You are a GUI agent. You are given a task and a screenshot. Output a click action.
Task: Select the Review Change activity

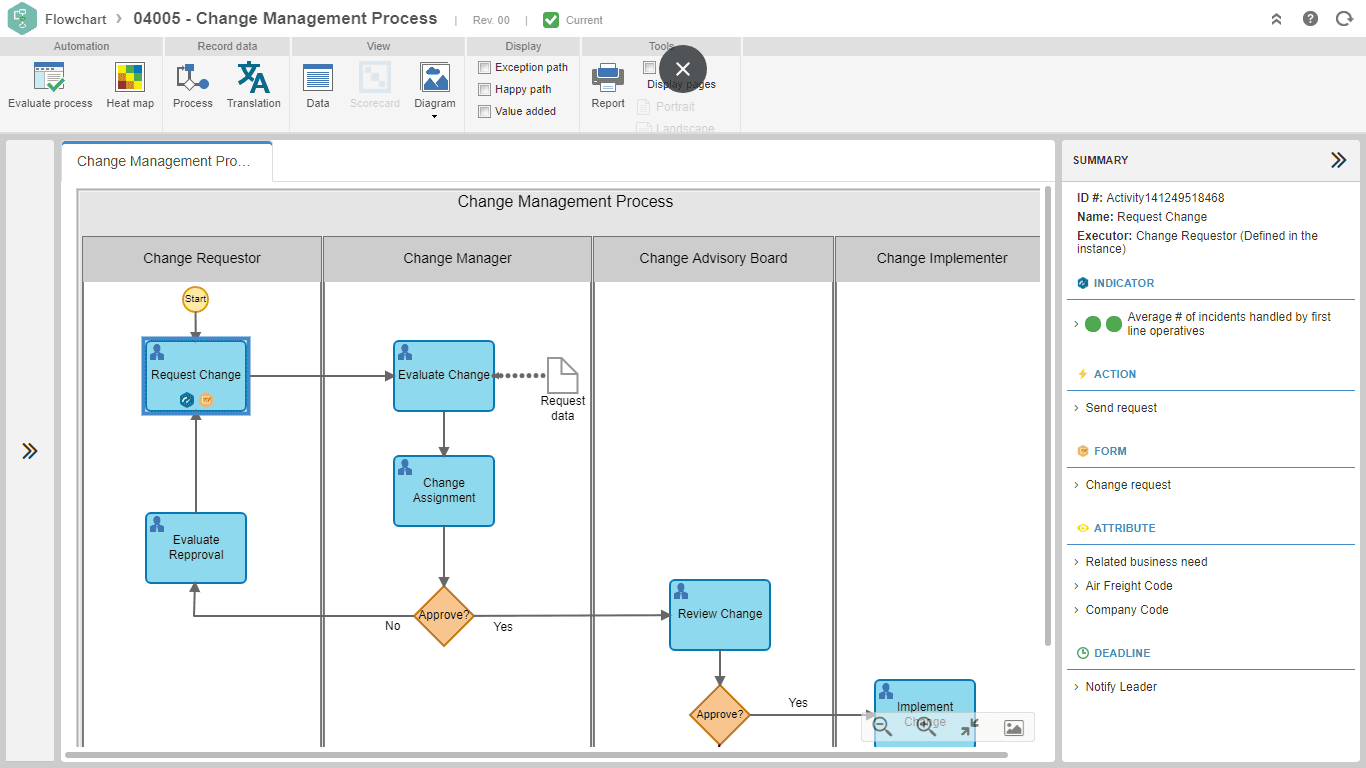click(720, 615)
